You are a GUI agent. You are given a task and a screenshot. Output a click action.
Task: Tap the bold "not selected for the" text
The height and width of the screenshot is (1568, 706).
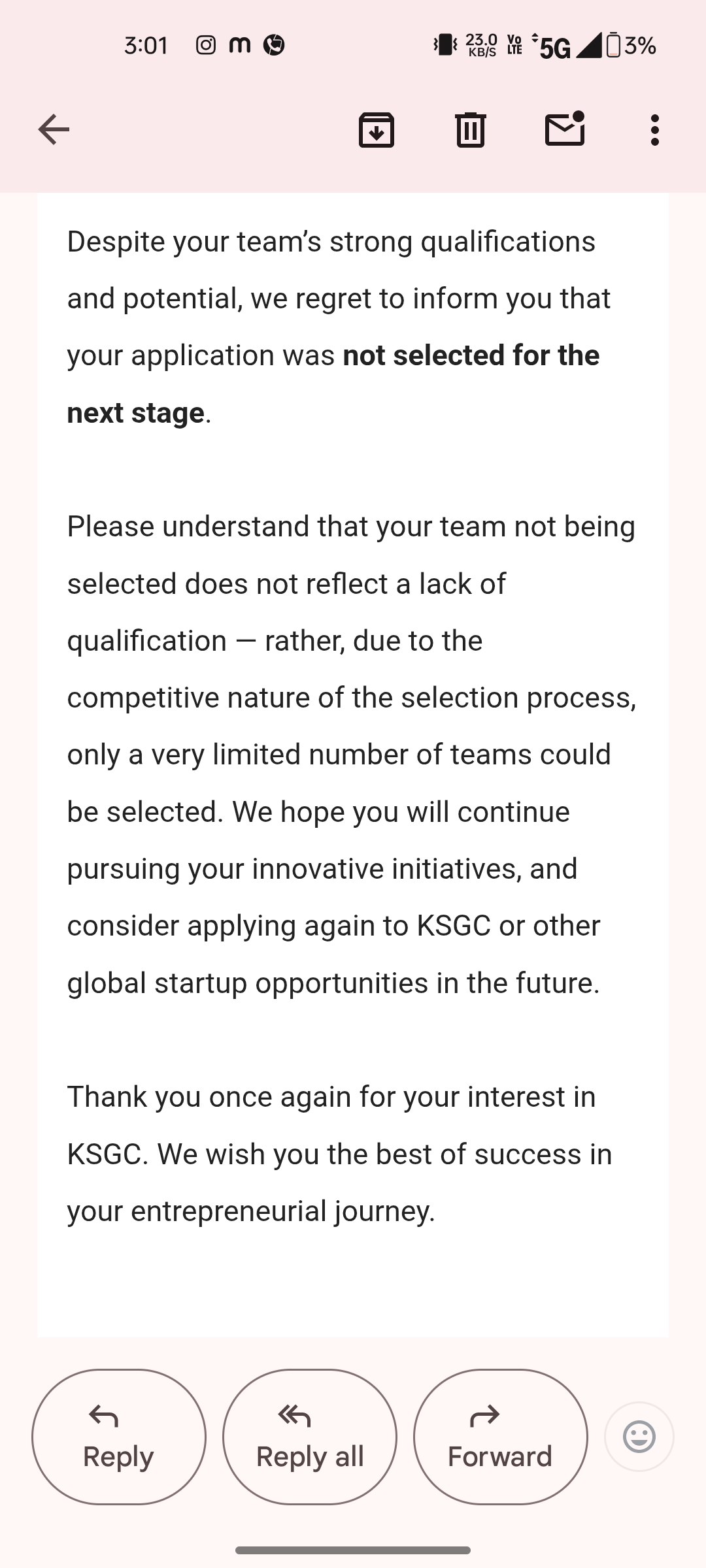pyautogui.click(x=471, y=355)
